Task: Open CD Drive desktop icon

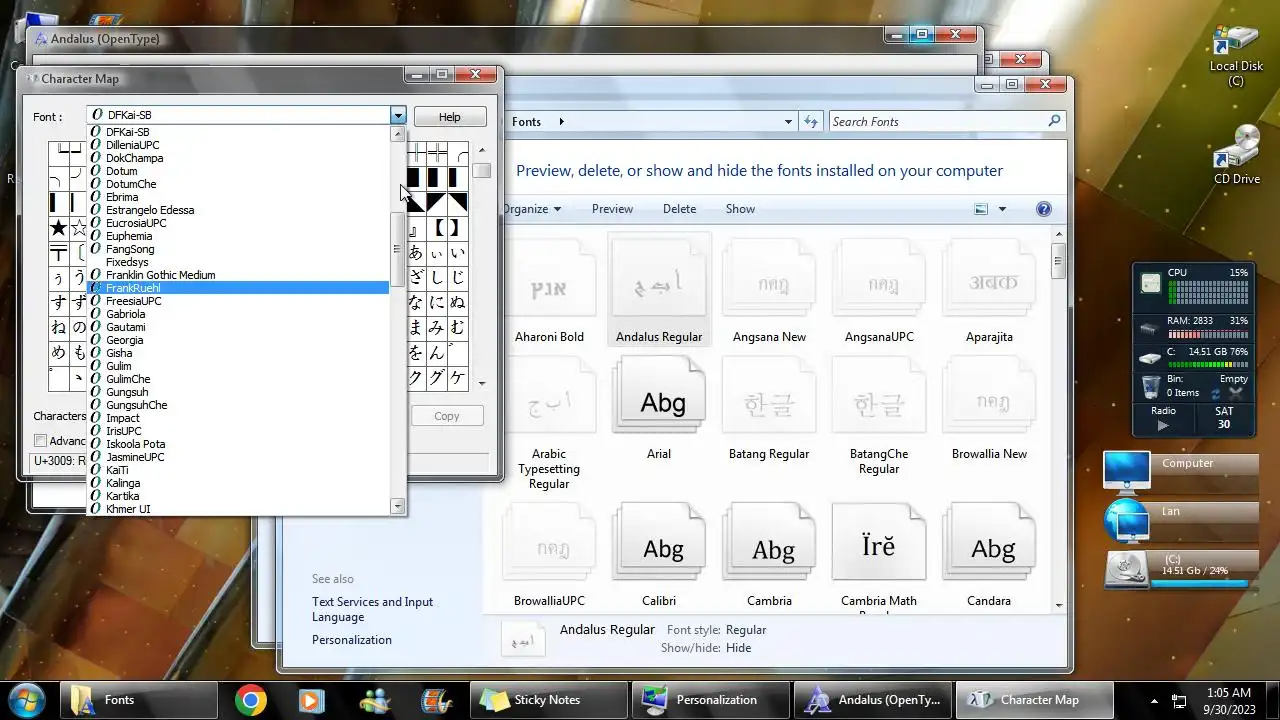Action: pyautogui.click(x=1236, y=154)
